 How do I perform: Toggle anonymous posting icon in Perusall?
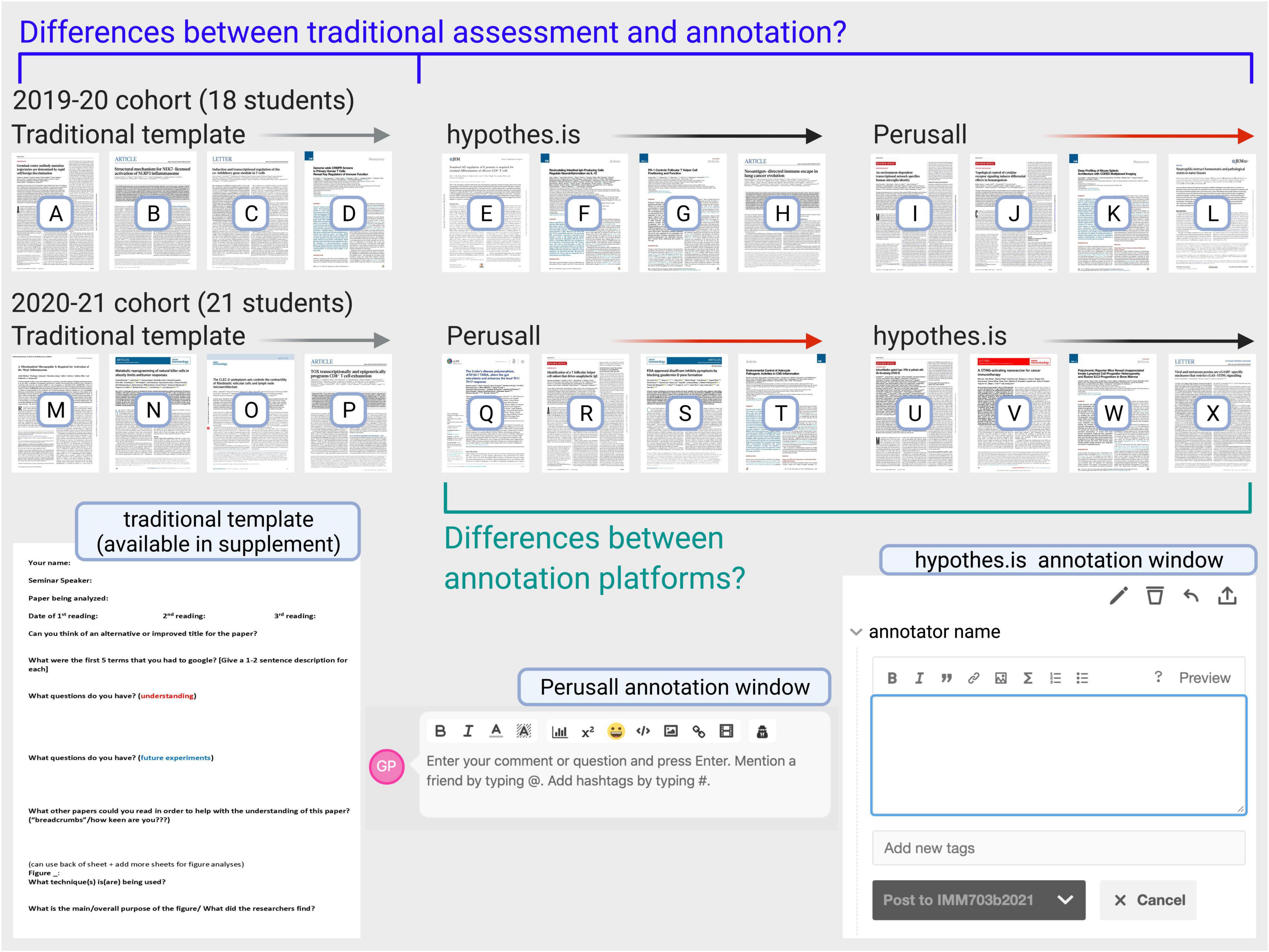[762, 731]
